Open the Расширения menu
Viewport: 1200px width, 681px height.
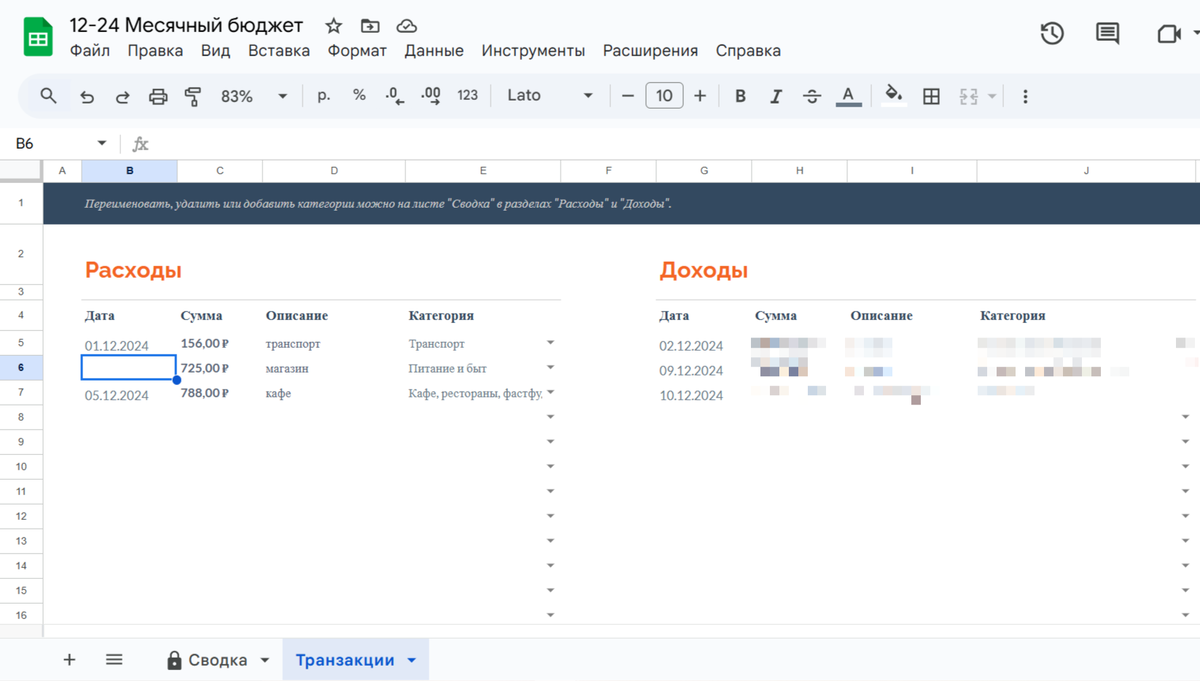pyautogui.click(x=651, y=50)
